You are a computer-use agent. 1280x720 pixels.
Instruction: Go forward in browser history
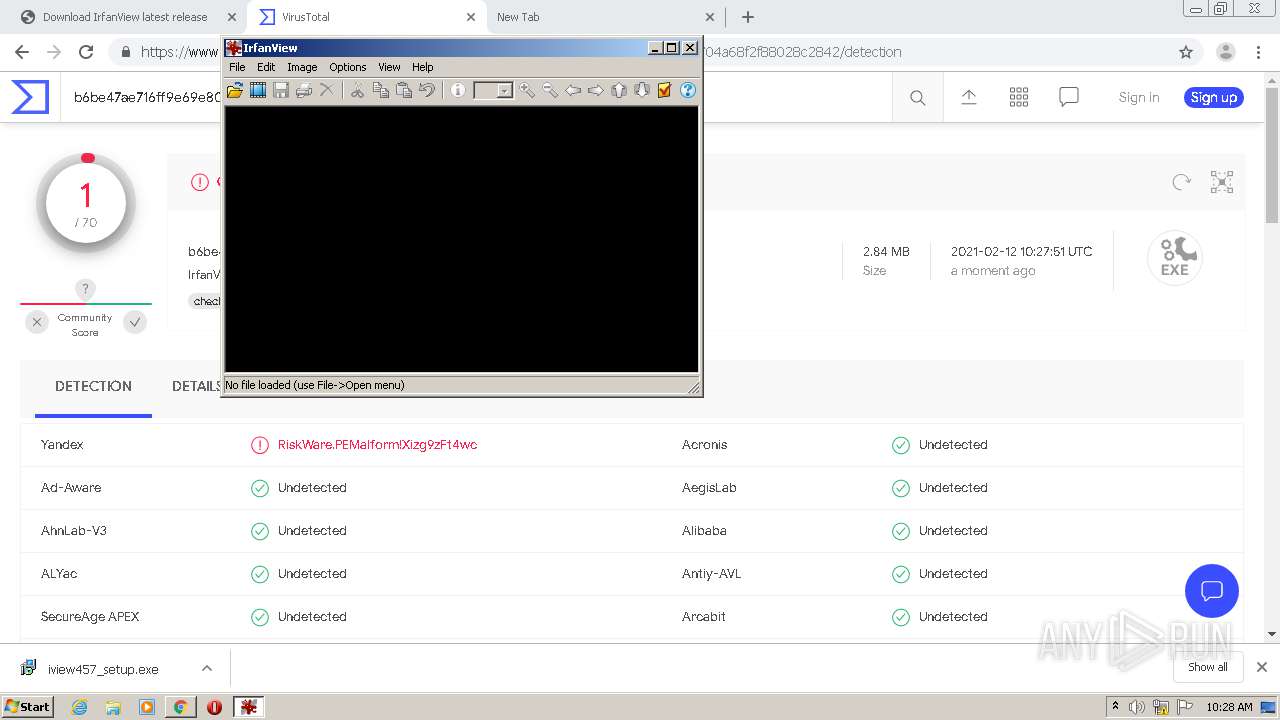tap(54, 52)
